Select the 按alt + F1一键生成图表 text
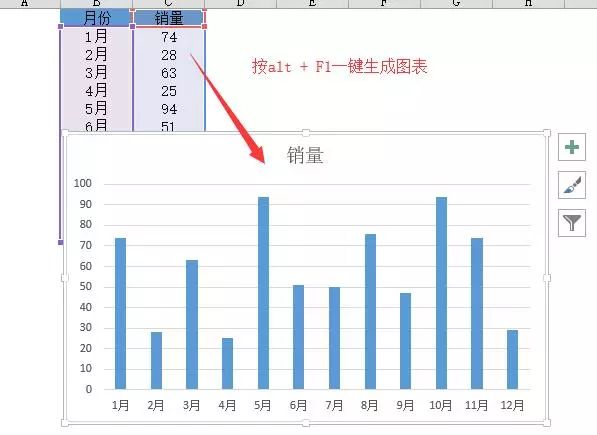597x435 pixels. (x=339, y=67)
